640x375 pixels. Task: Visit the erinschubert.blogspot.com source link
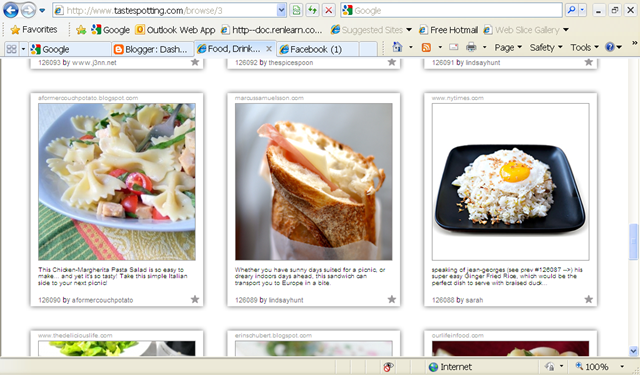273,335
